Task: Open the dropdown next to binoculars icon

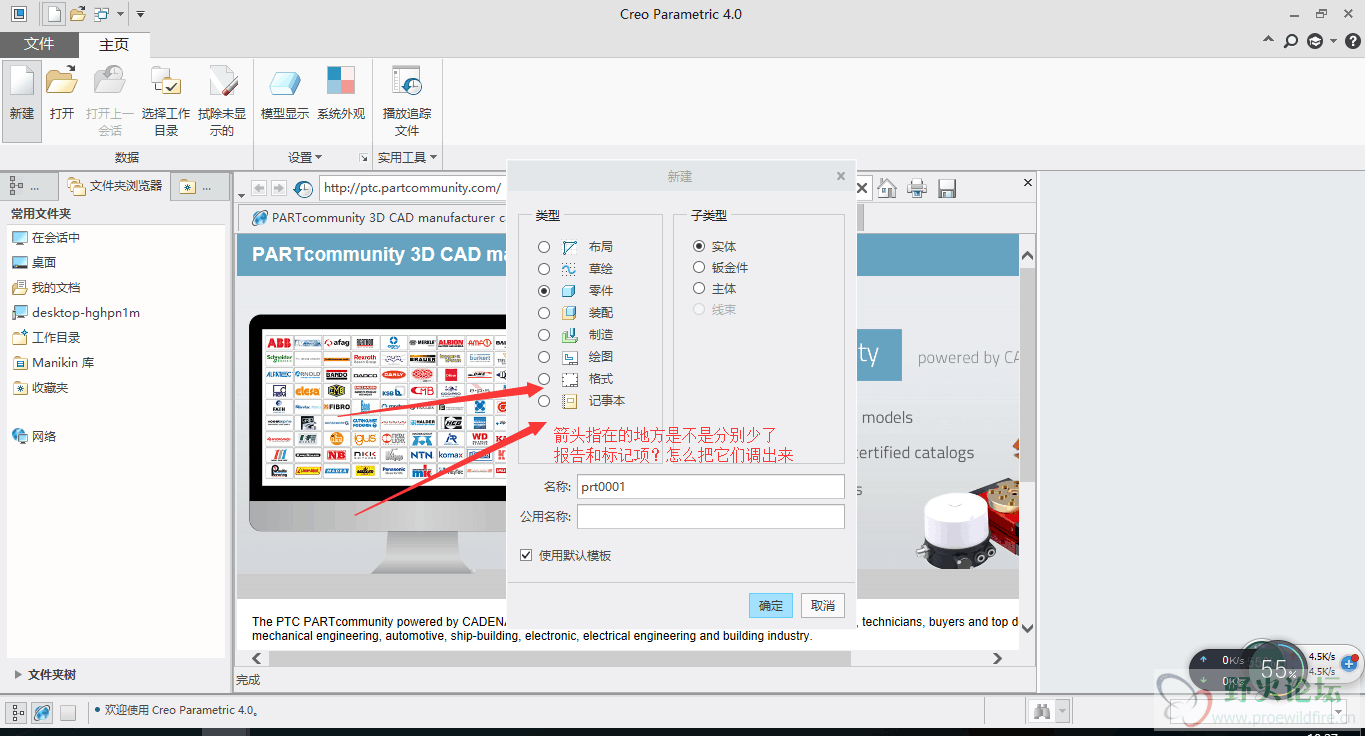Action: (1062, 711)
